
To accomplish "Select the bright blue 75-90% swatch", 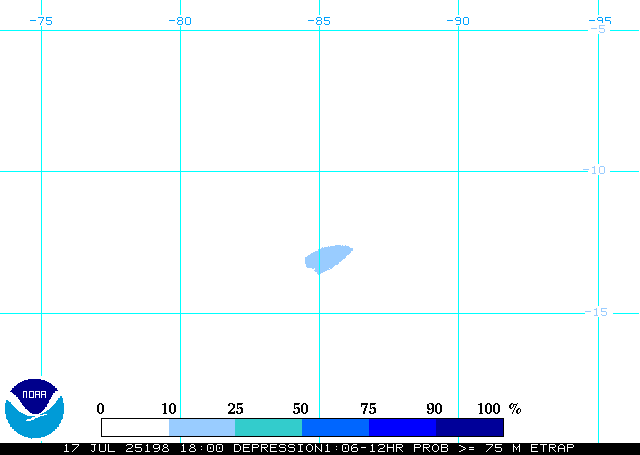I will (x=402, y=427).
